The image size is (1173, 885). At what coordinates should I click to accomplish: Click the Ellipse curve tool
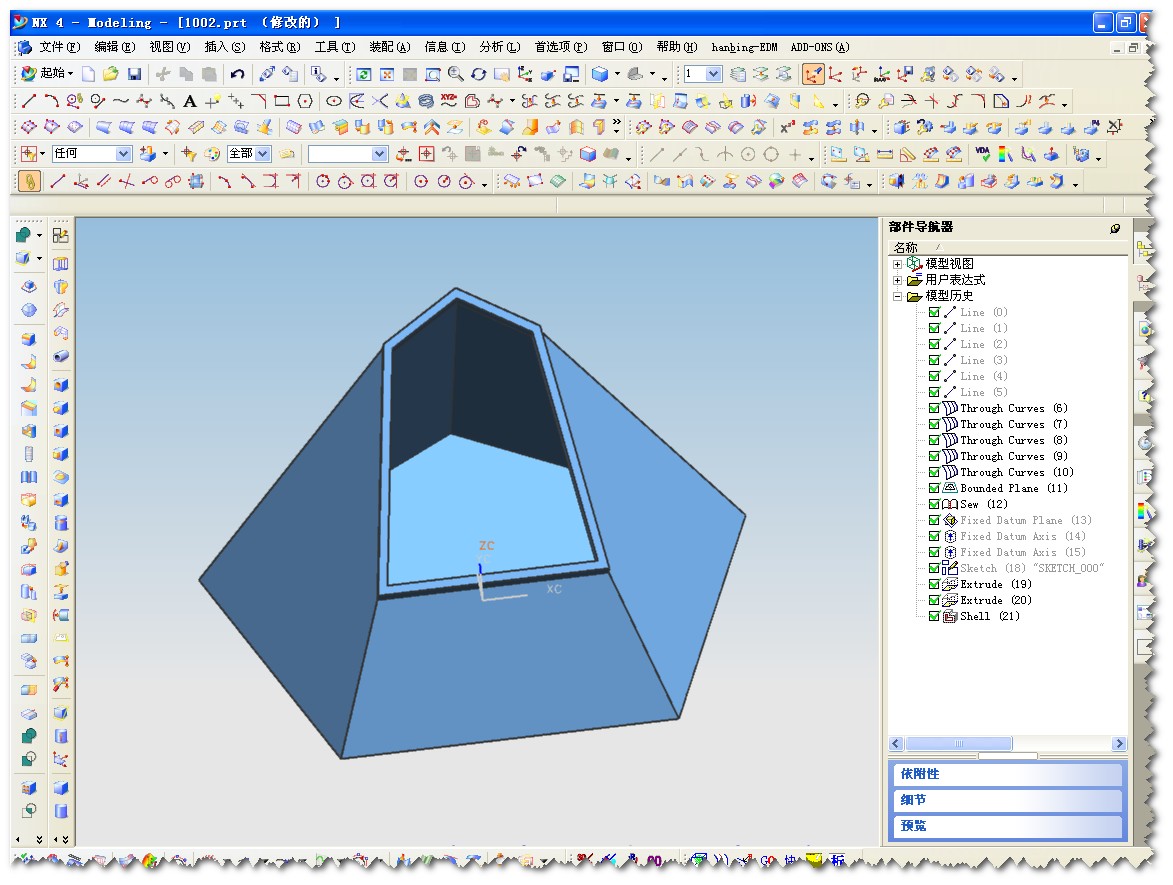pos(334,101)
